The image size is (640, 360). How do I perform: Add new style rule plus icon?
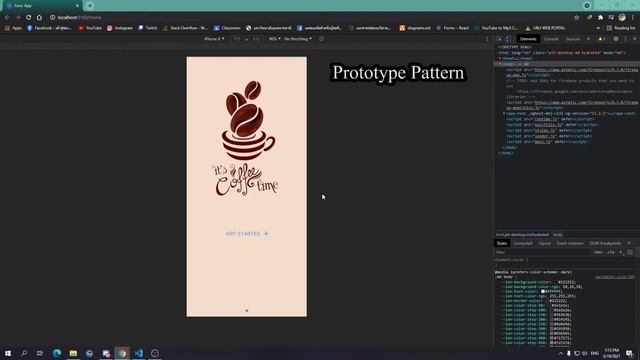(x=621, y=252)
